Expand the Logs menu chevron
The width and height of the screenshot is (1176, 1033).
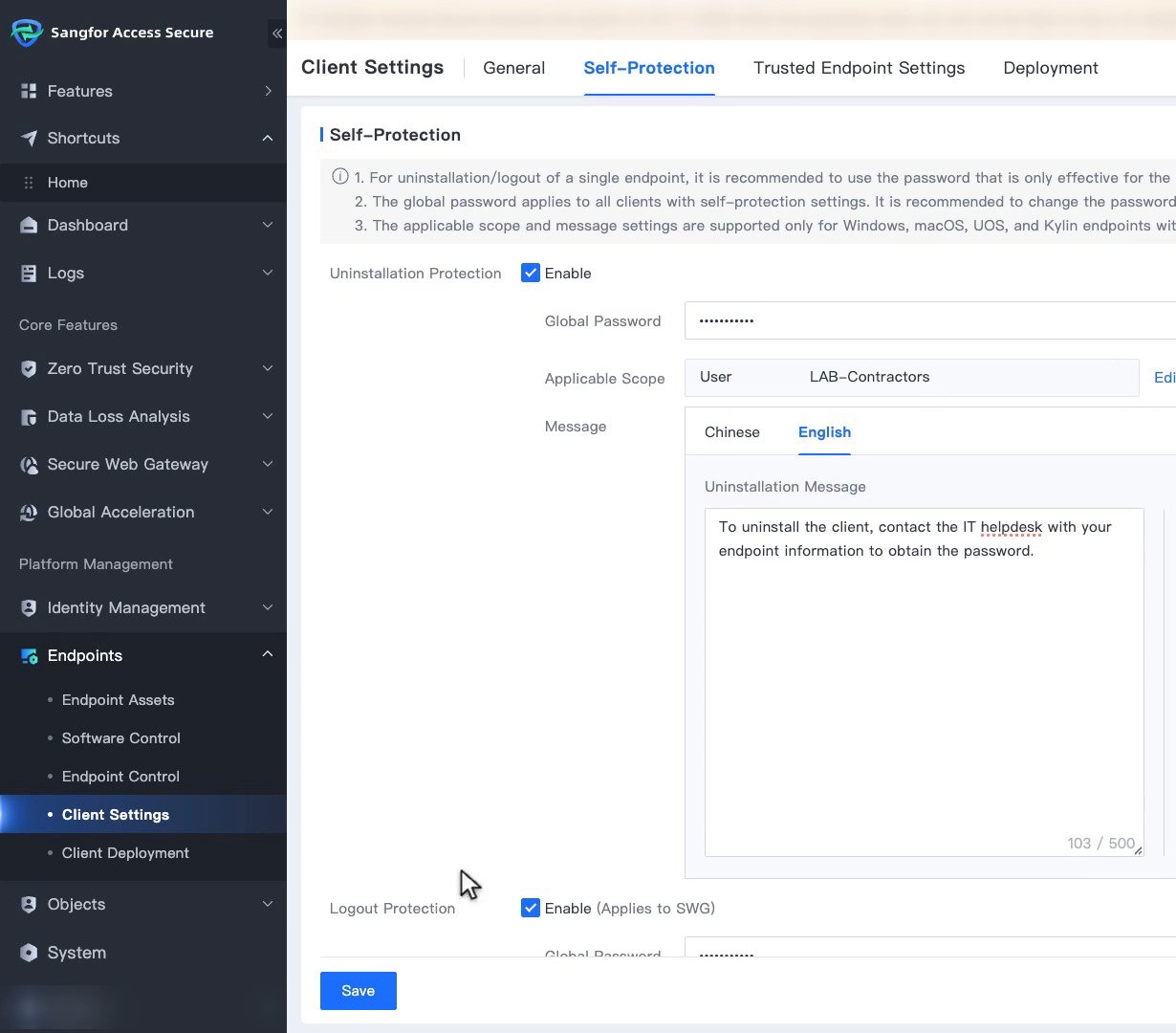(268, 273)
